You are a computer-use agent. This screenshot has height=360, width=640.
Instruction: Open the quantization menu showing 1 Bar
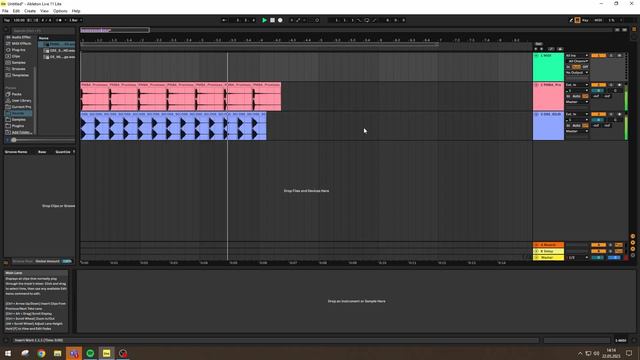click(76, 20)
